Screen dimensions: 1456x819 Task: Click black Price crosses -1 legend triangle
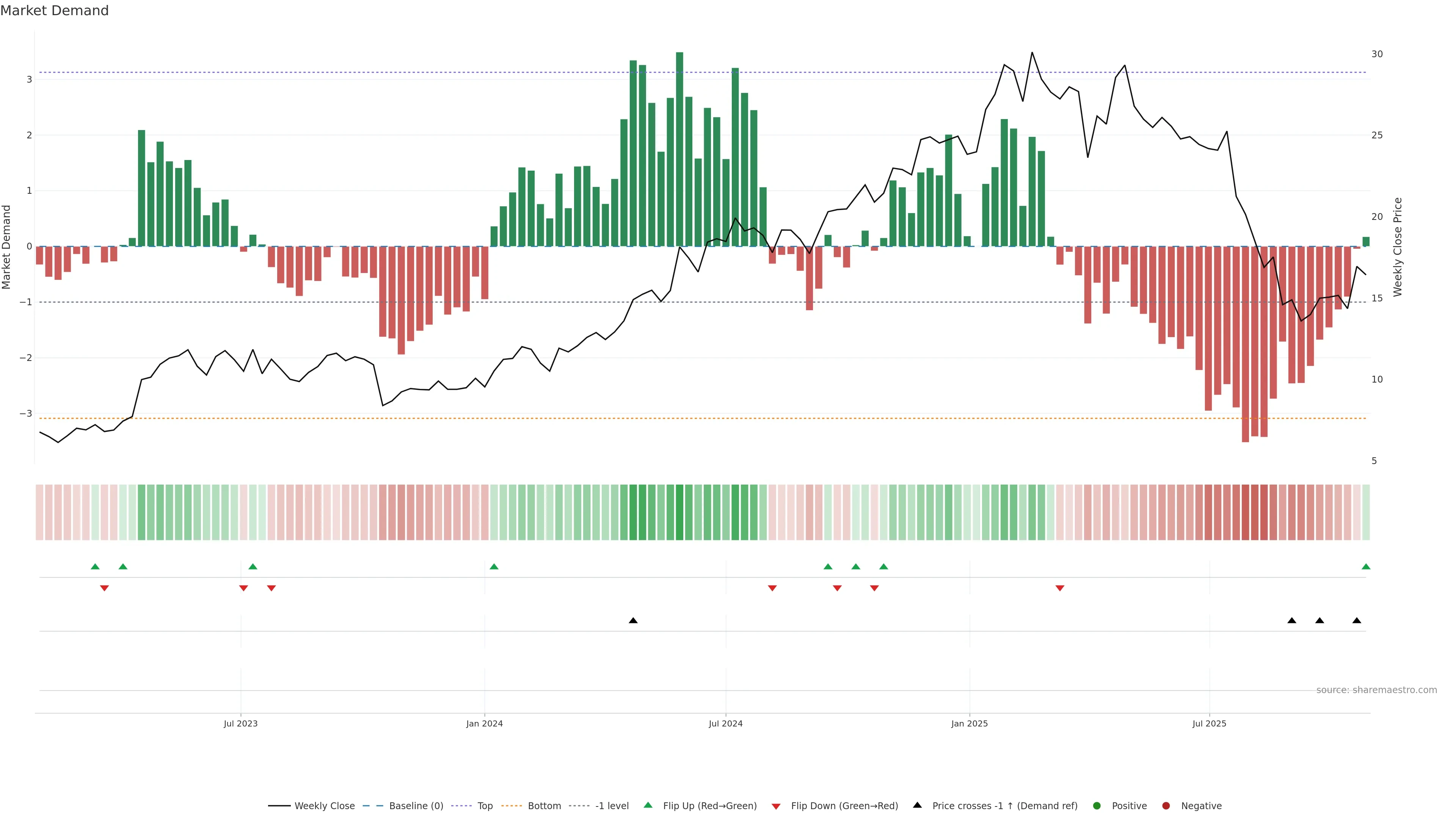(x=917, y=805)
